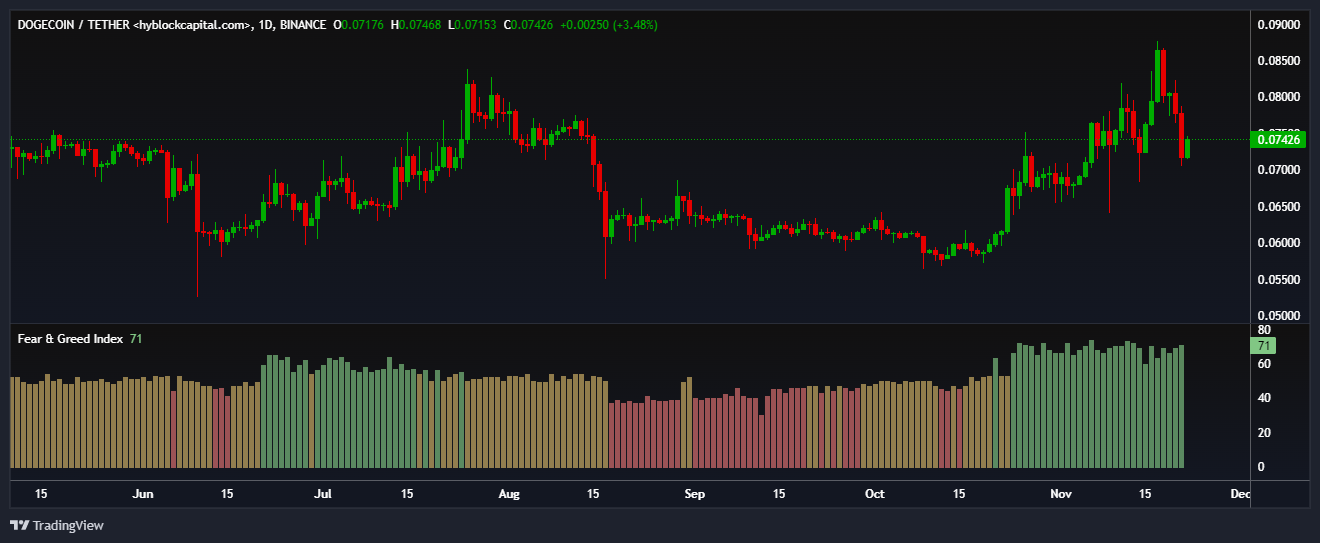
Task: Select the Aug label on time axis
Action: click(509, 494)
